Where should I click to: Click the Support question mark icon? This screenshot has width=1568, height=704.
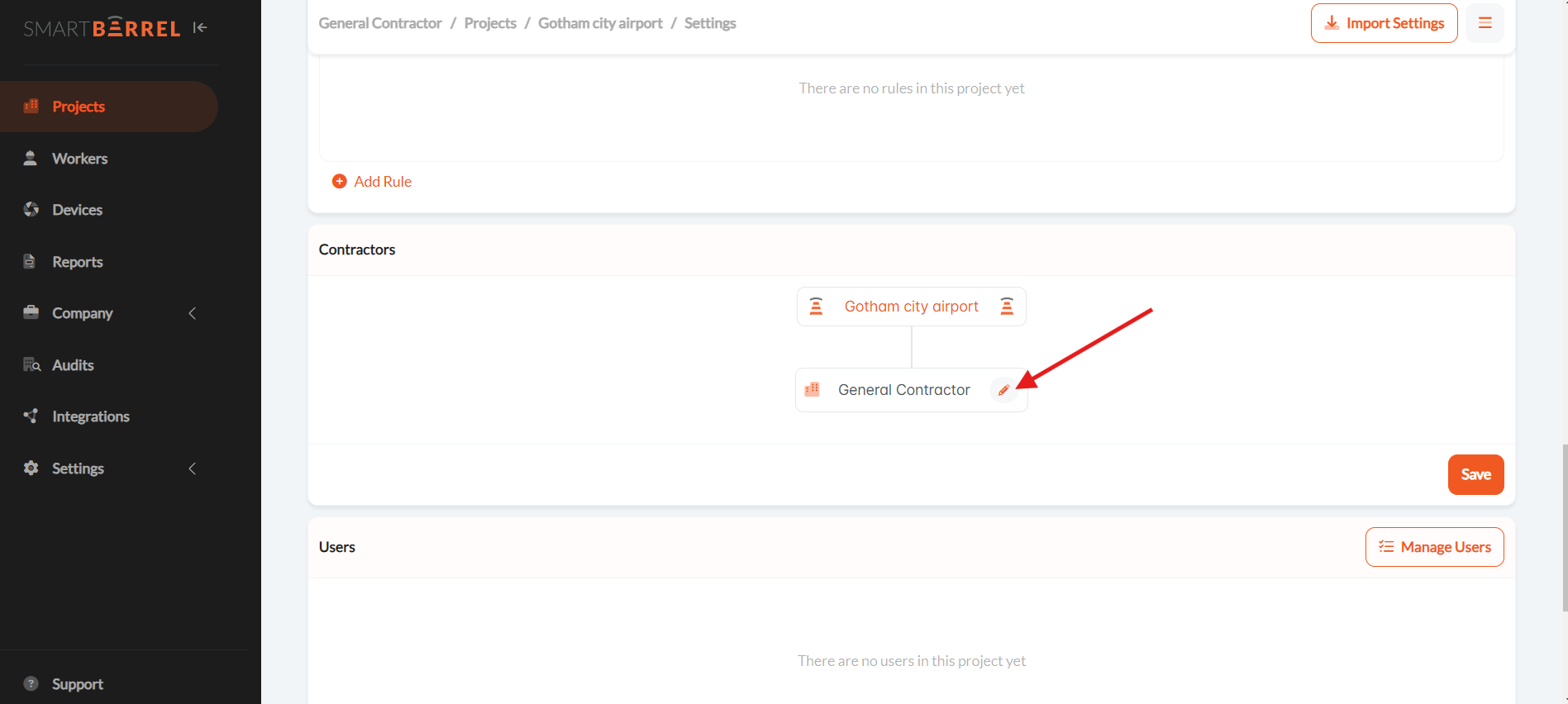[31, 683]
